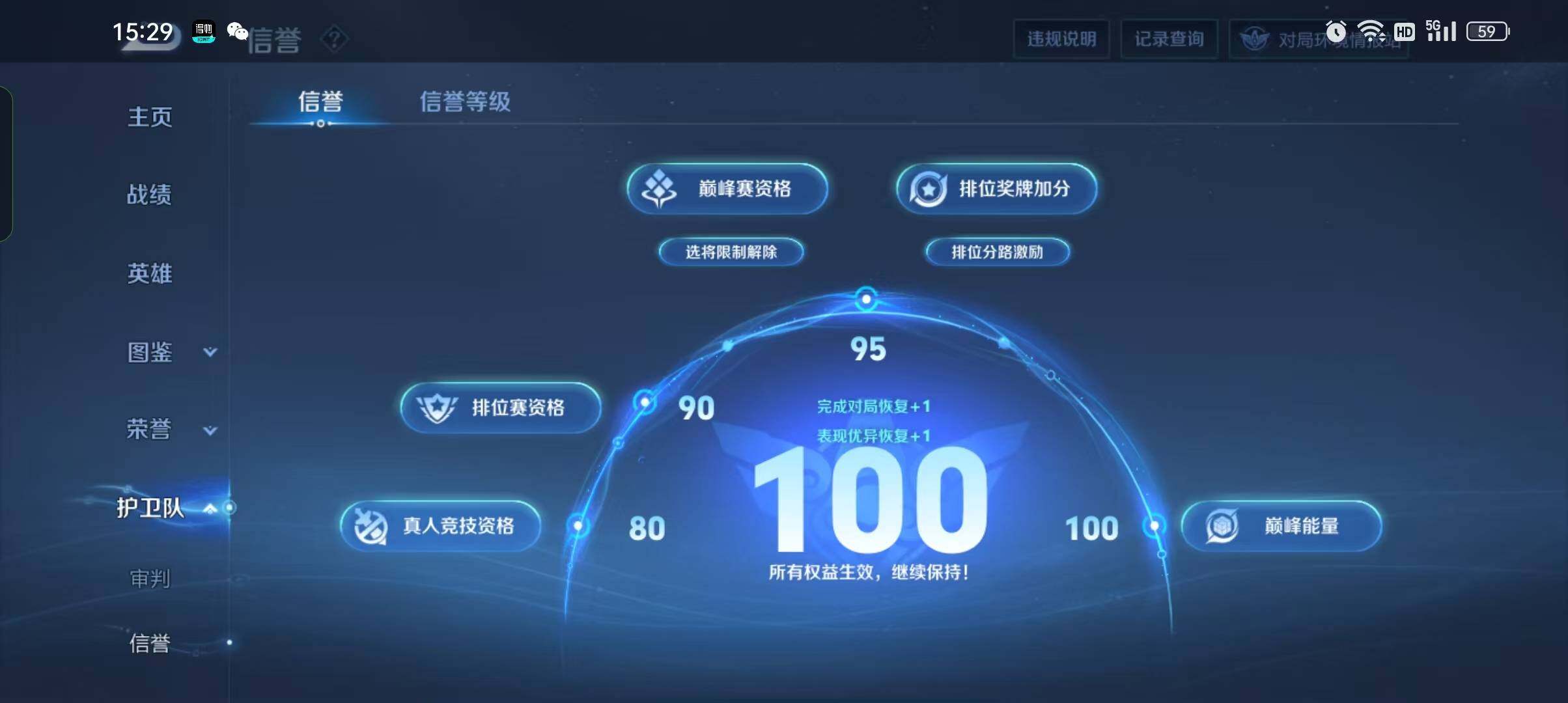
Task: Tap the Wi-Fi status icon
Action: (x=1371, y=31)
